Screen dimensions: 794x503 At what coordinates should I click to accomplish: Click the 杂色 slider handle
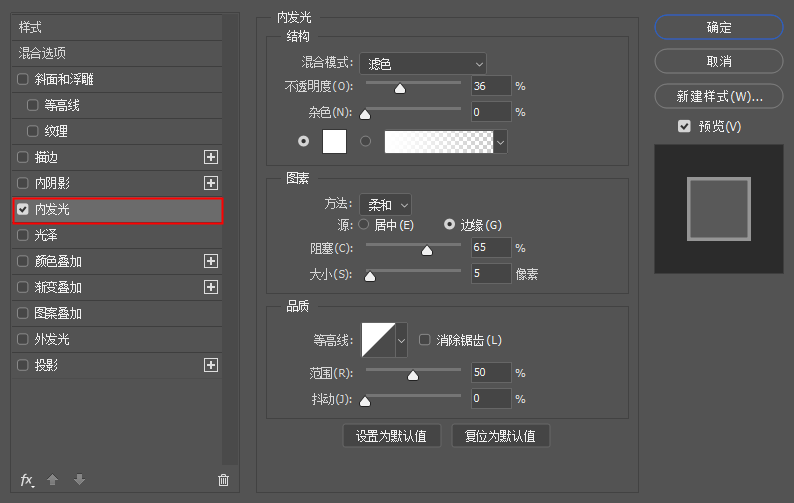point(365,114)
